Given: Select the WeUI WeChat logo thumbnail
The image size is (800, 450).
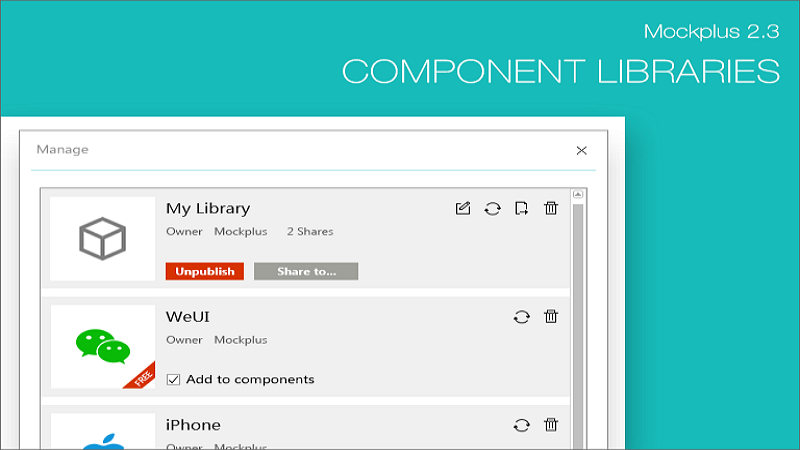Looking at the screenshot, I should coord(102,346).
